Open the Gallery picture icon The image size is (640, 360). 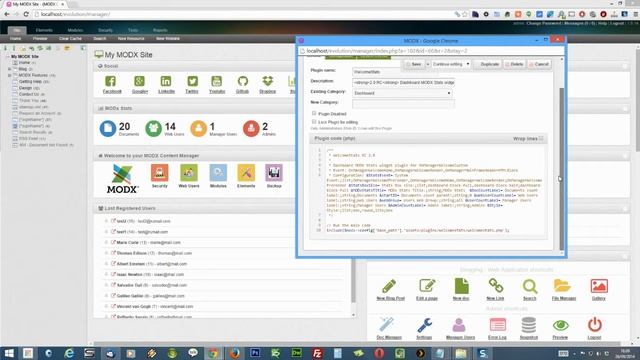coord(599,286)
